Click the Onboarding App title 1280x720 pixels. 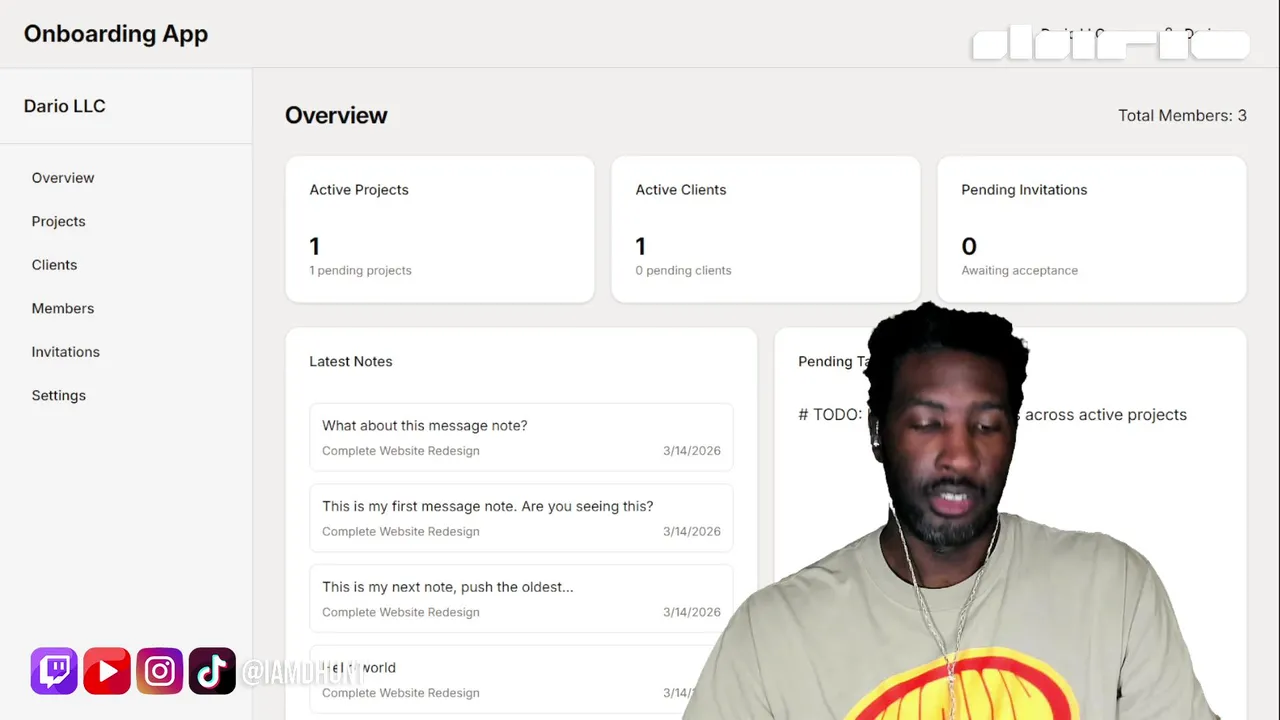coord(116,33)
